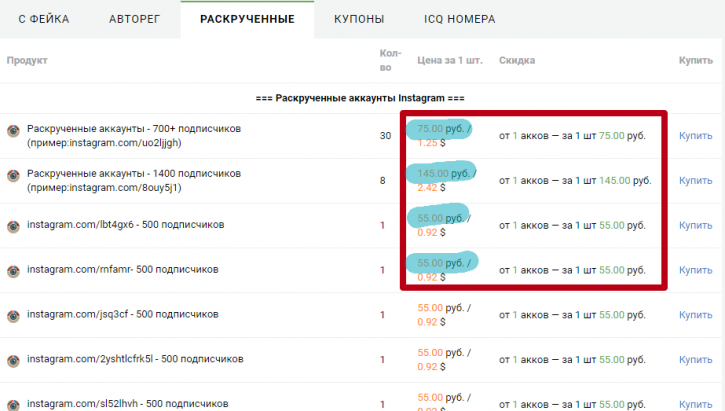The width and height of the screenshot is (725, 411).
Task: Click Instagram icon beside instagram.com/sl52lhvh
Action: click(x=13, y=405)
